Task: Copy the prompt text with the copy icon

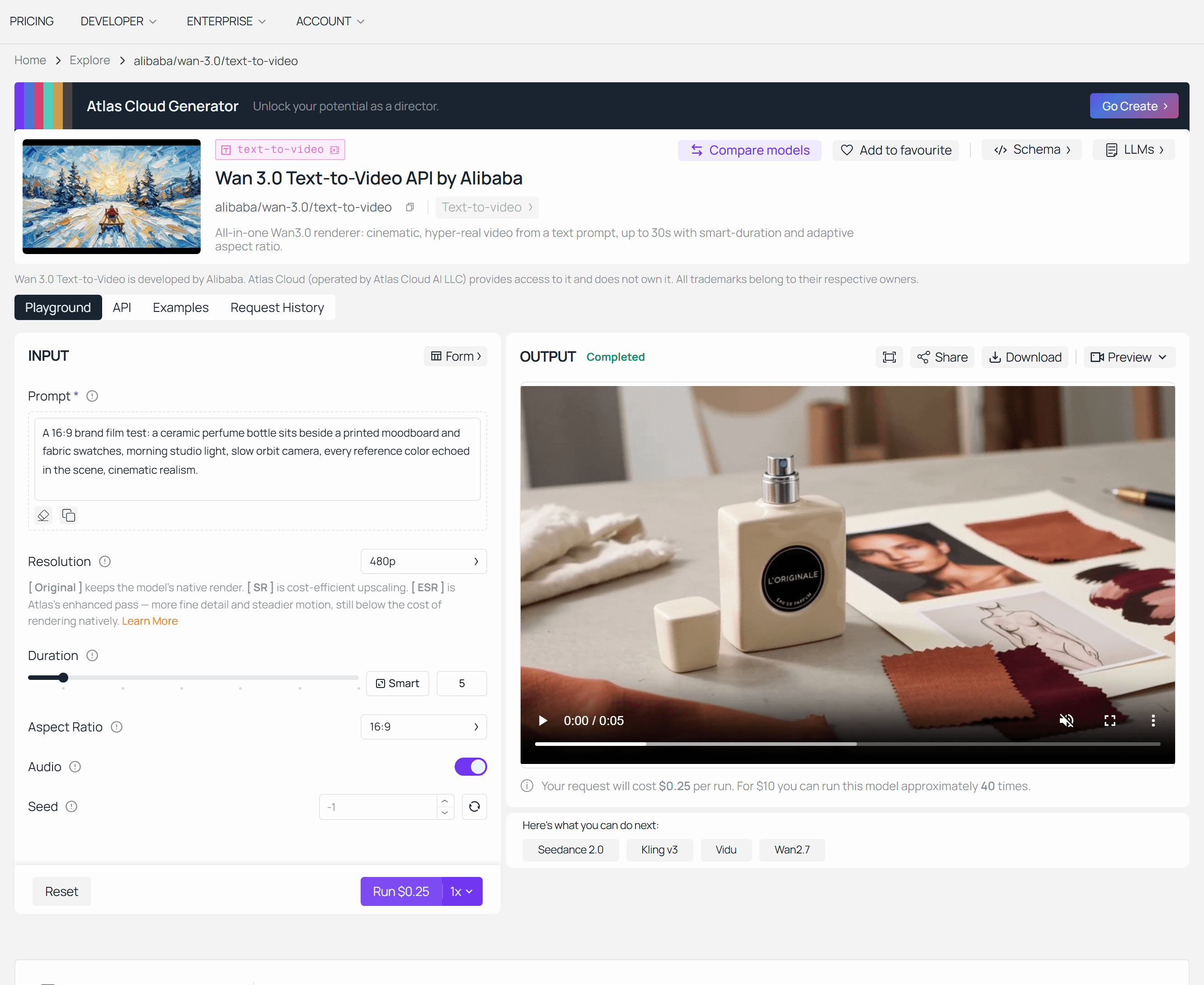Action: 69,515
